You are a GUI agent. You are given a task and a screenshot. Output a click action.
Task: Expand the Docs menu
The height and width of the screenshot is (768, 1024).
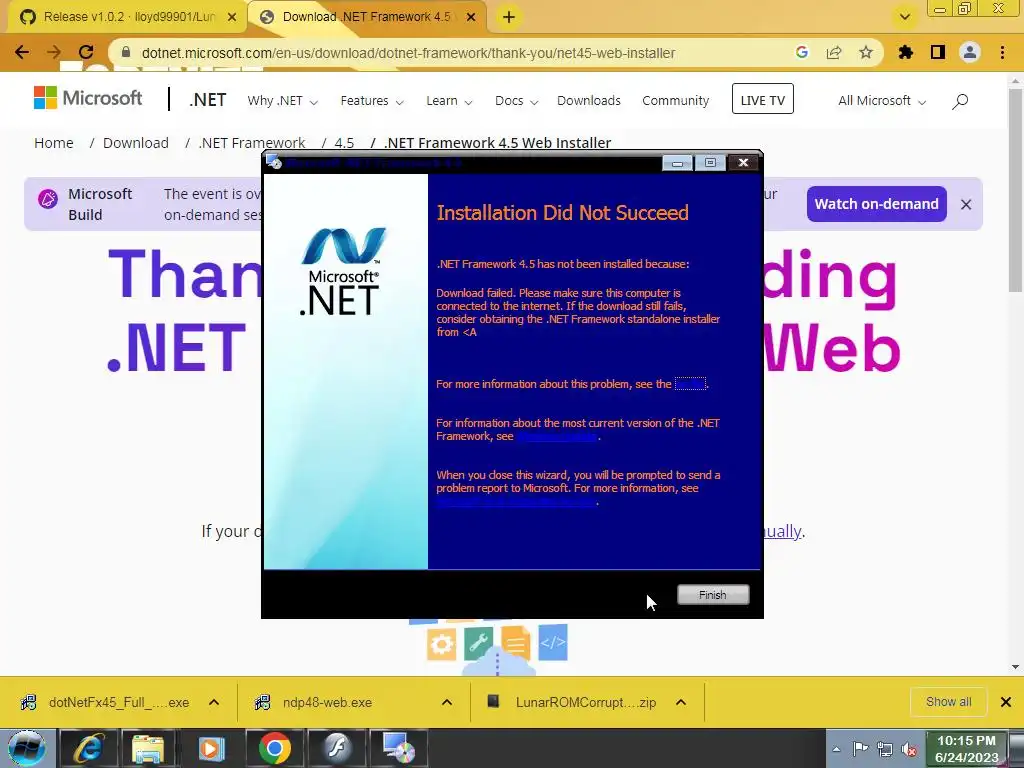pos(516,101)
